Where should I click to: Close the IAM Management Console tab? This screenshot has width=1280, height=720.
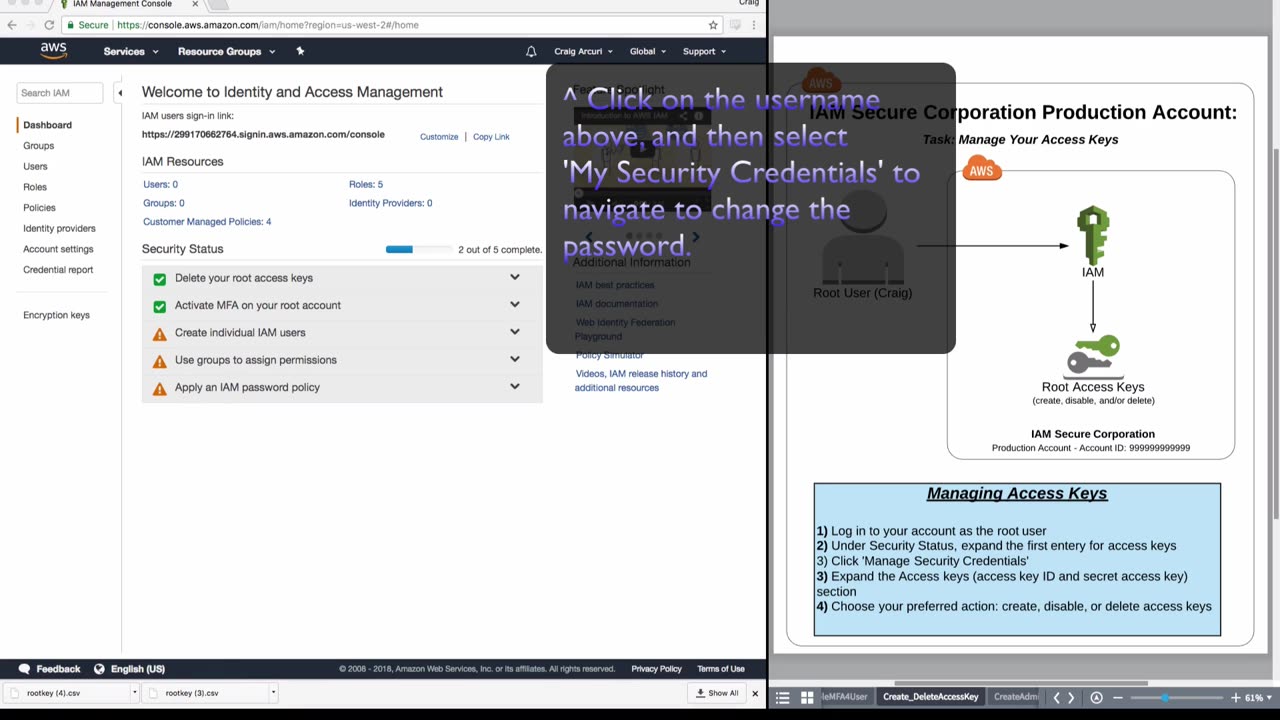coord(195,4)
